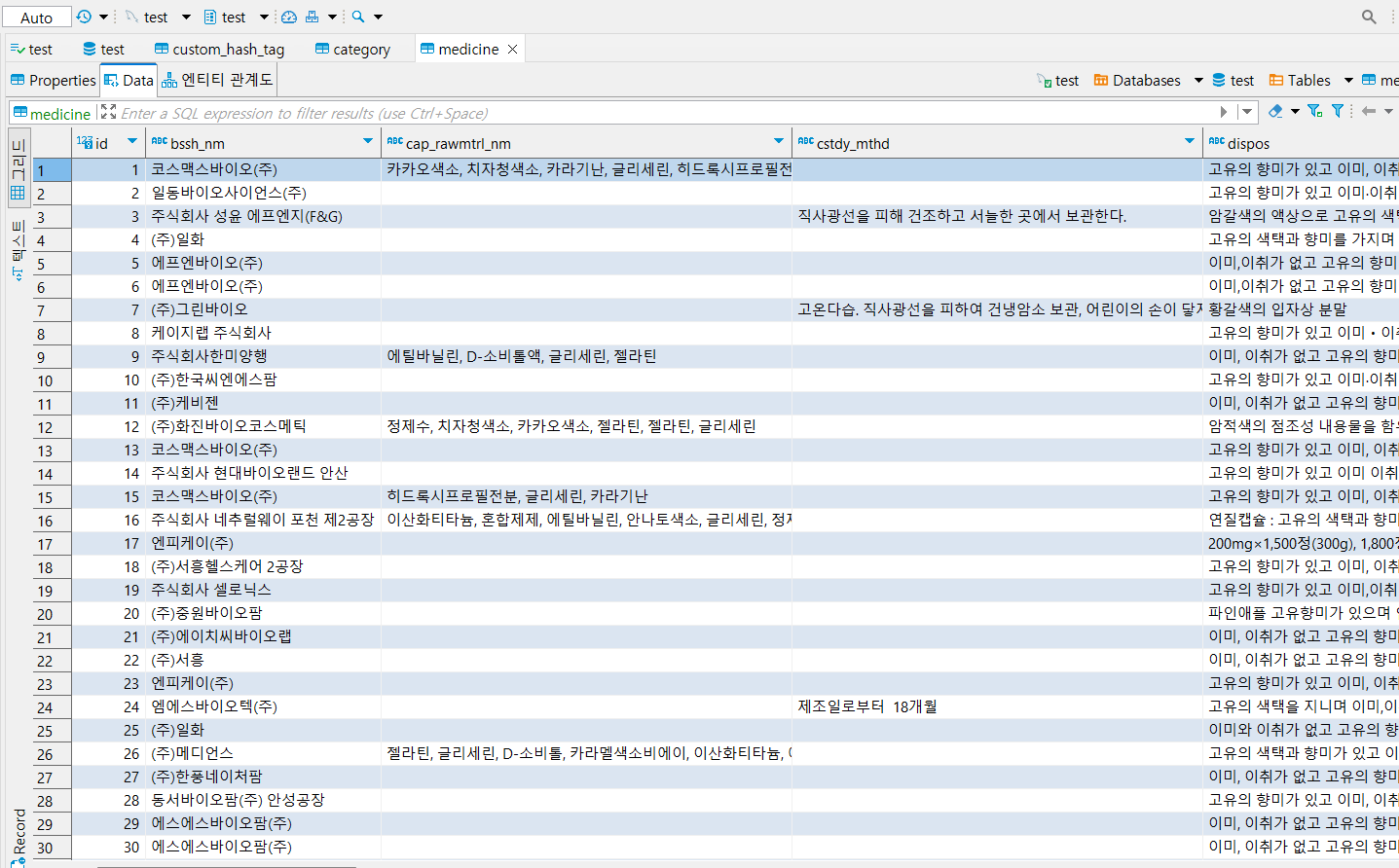
Task: Open the Properties sub-tab
Action: coord(53,80)
